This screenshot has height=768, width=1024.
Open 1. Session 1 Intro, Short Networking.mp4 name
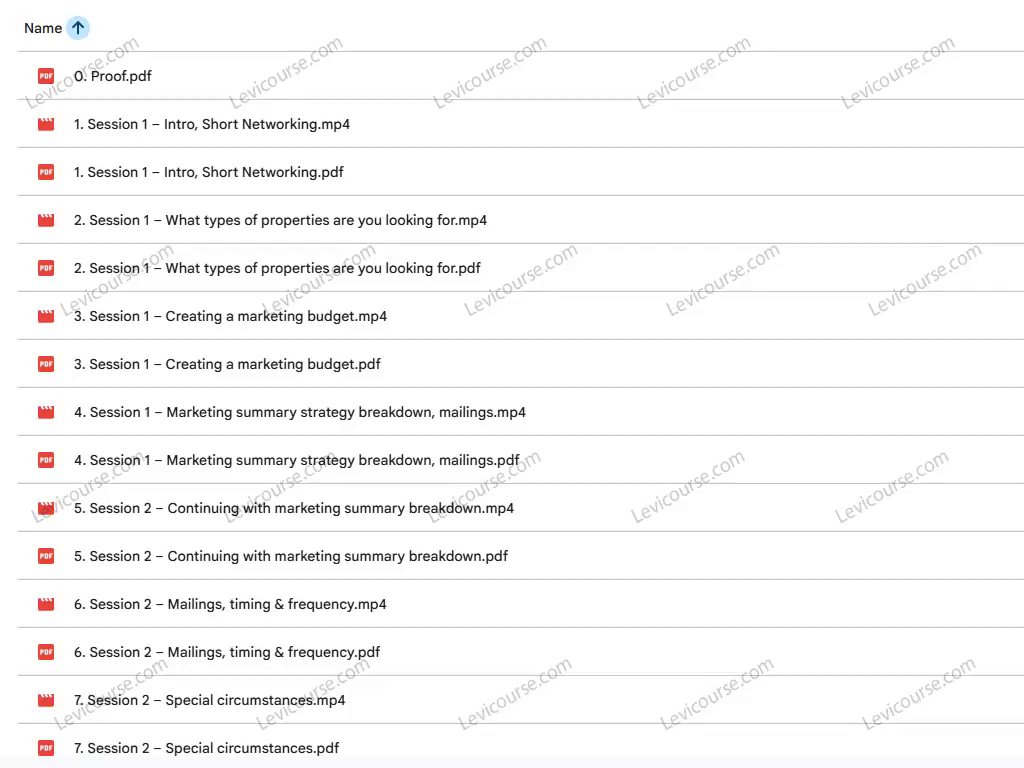click(x=212, y=124)
